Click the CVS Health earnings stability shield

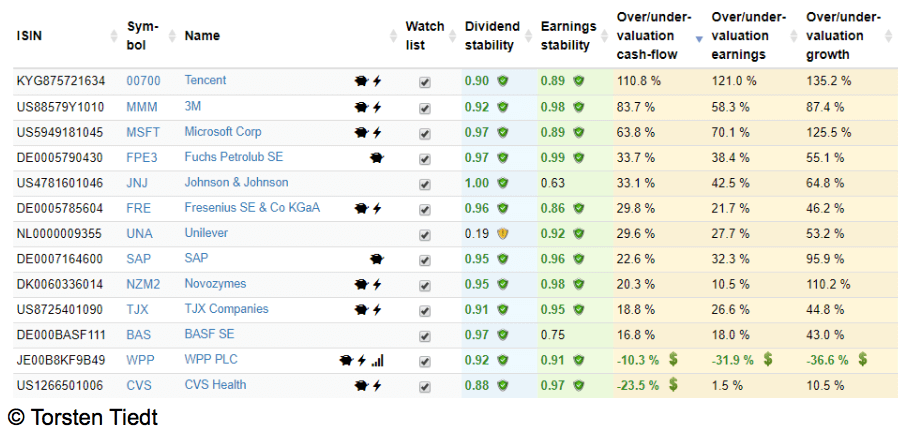pyautogui.click(x=578, y=385)
